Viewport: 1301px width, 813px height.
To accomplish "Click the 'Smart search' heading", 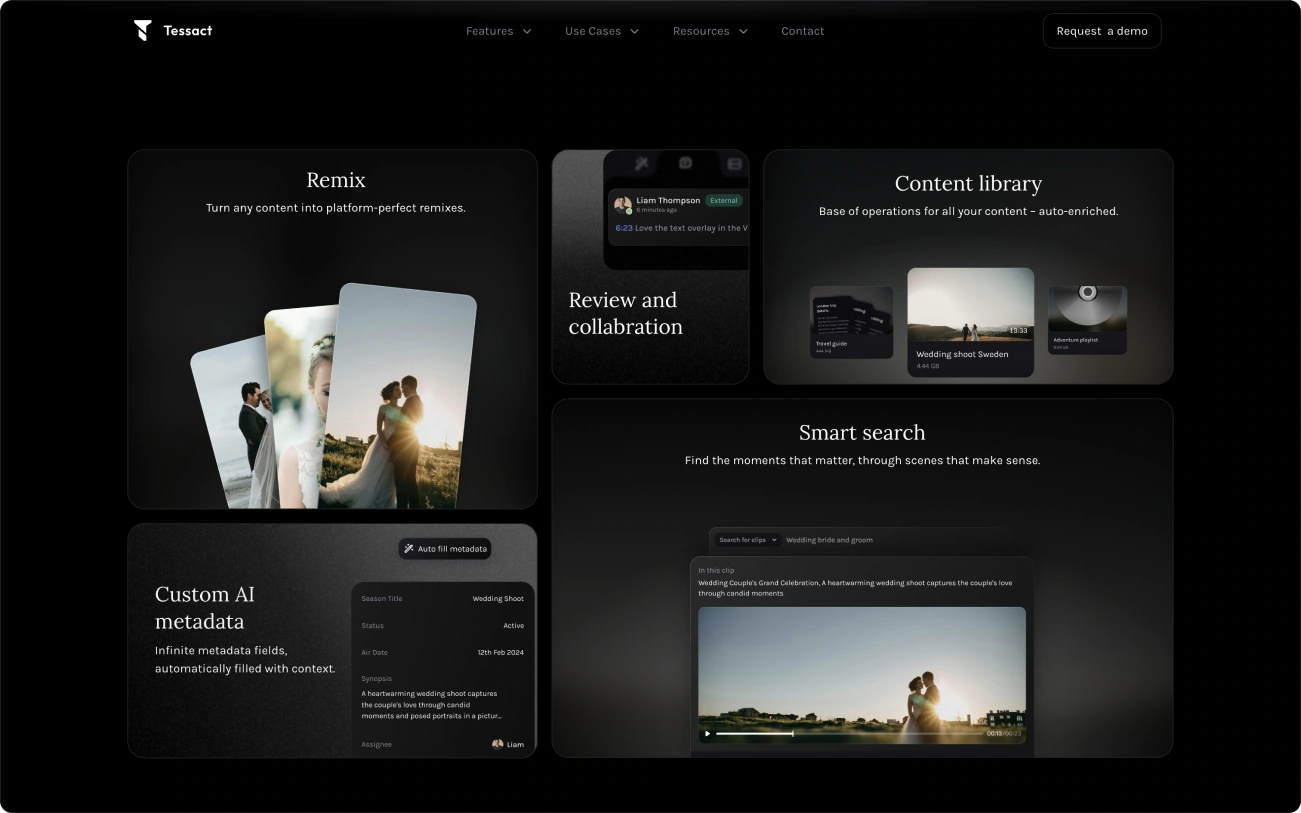I will coord(862,433).
